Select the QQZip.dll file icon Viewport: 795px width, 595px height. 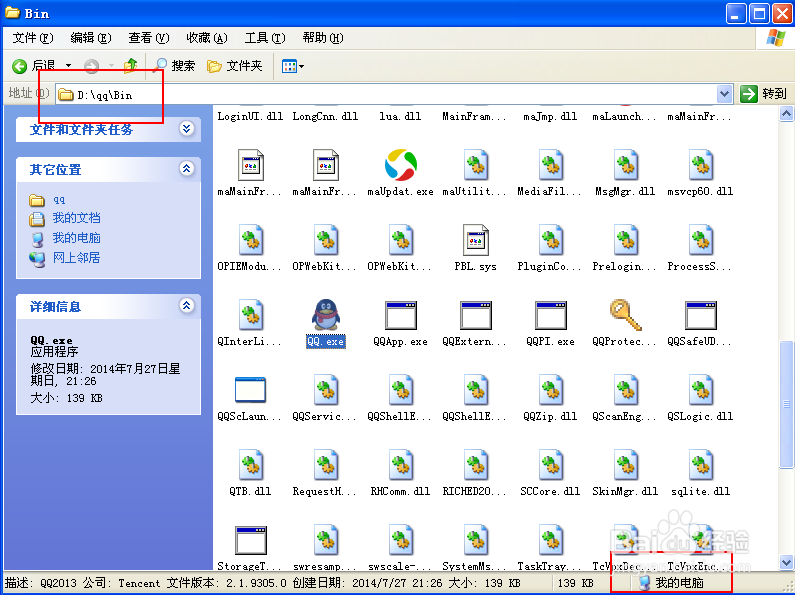551,390
